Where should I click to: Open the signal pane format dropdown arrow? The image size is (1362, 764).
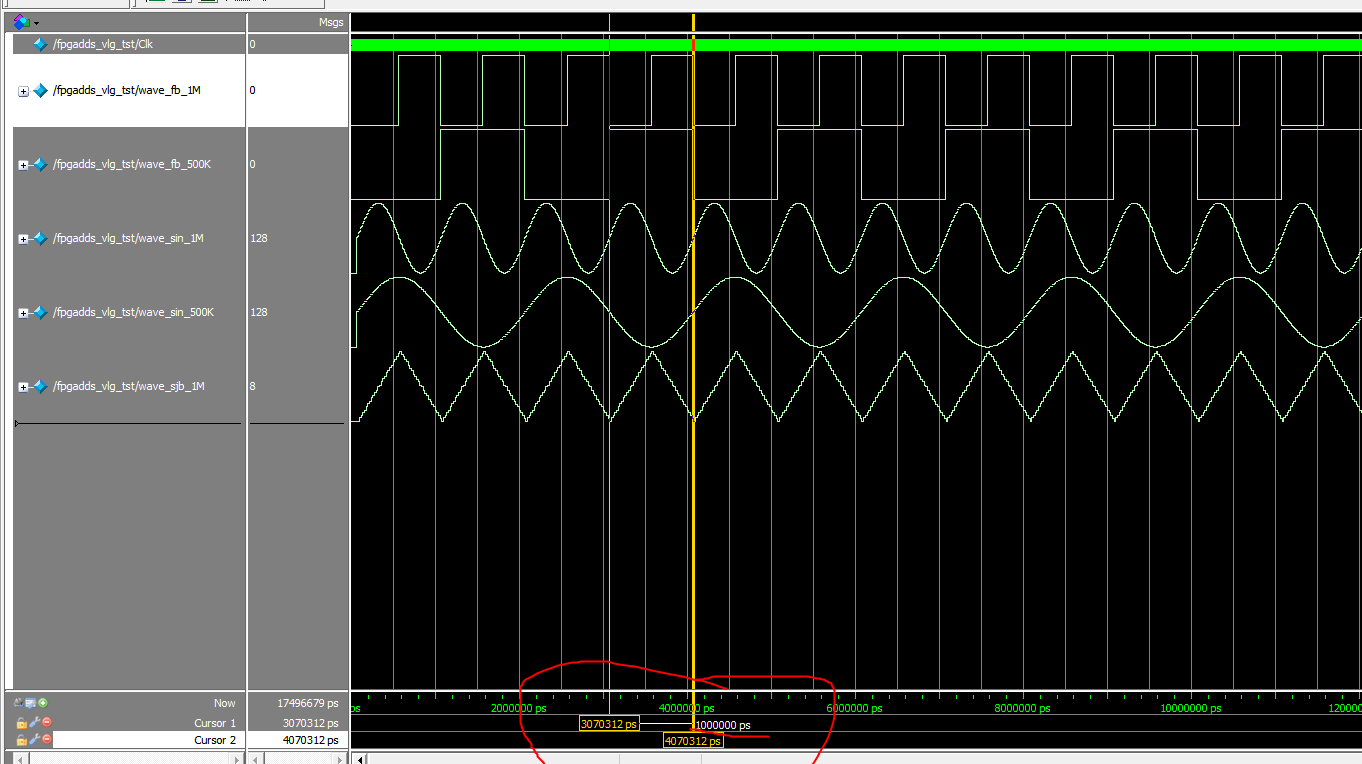tap(37, 22)
